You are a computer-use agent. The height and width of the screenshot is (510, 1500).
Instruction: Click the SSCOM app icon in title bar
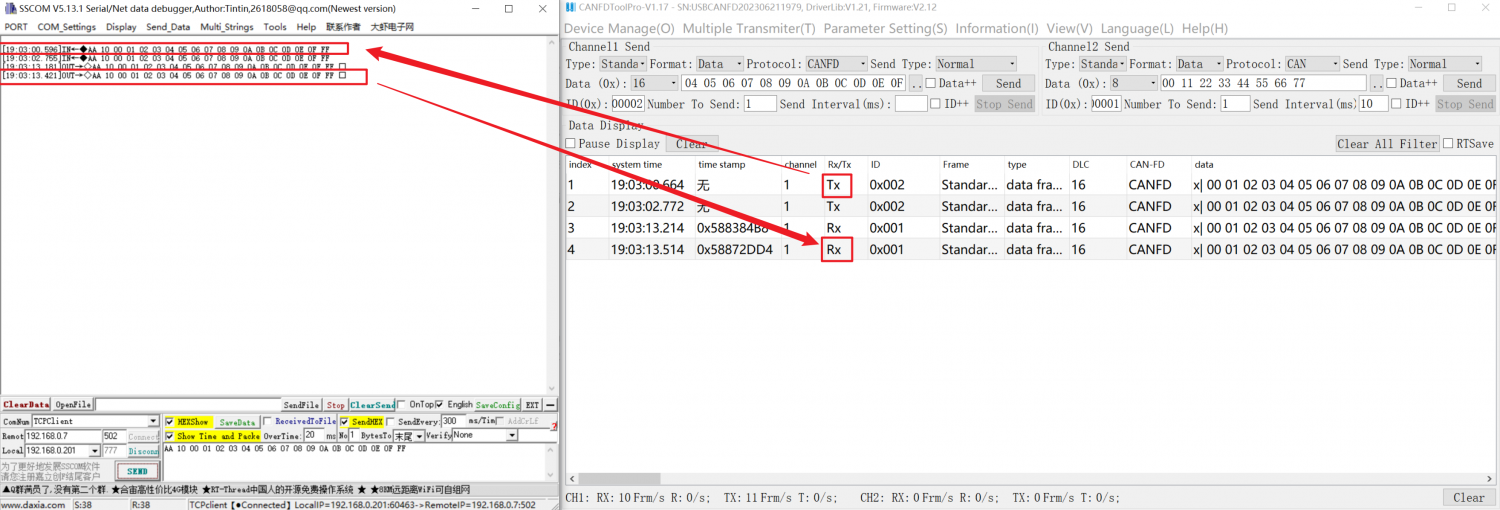pos(9,8)
